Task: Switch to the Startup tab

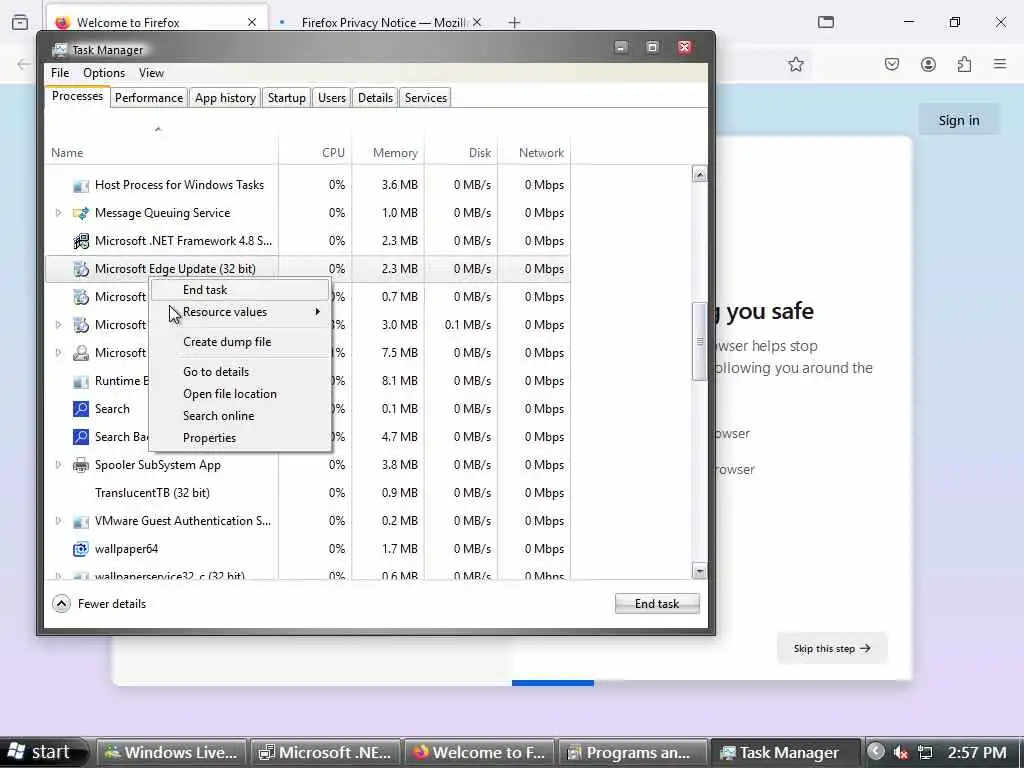Action: (x=287, y=98)
